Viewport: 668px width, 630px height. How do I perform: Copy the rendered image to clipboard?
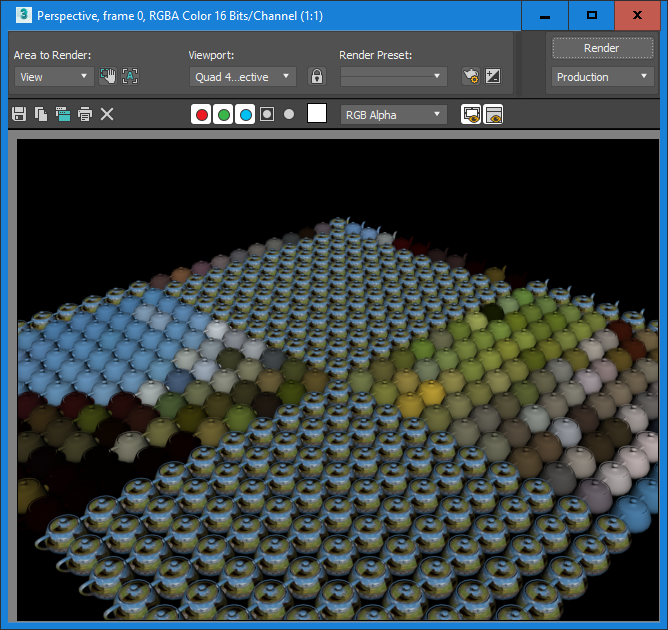pyautogui.click(x=41, y=114)
